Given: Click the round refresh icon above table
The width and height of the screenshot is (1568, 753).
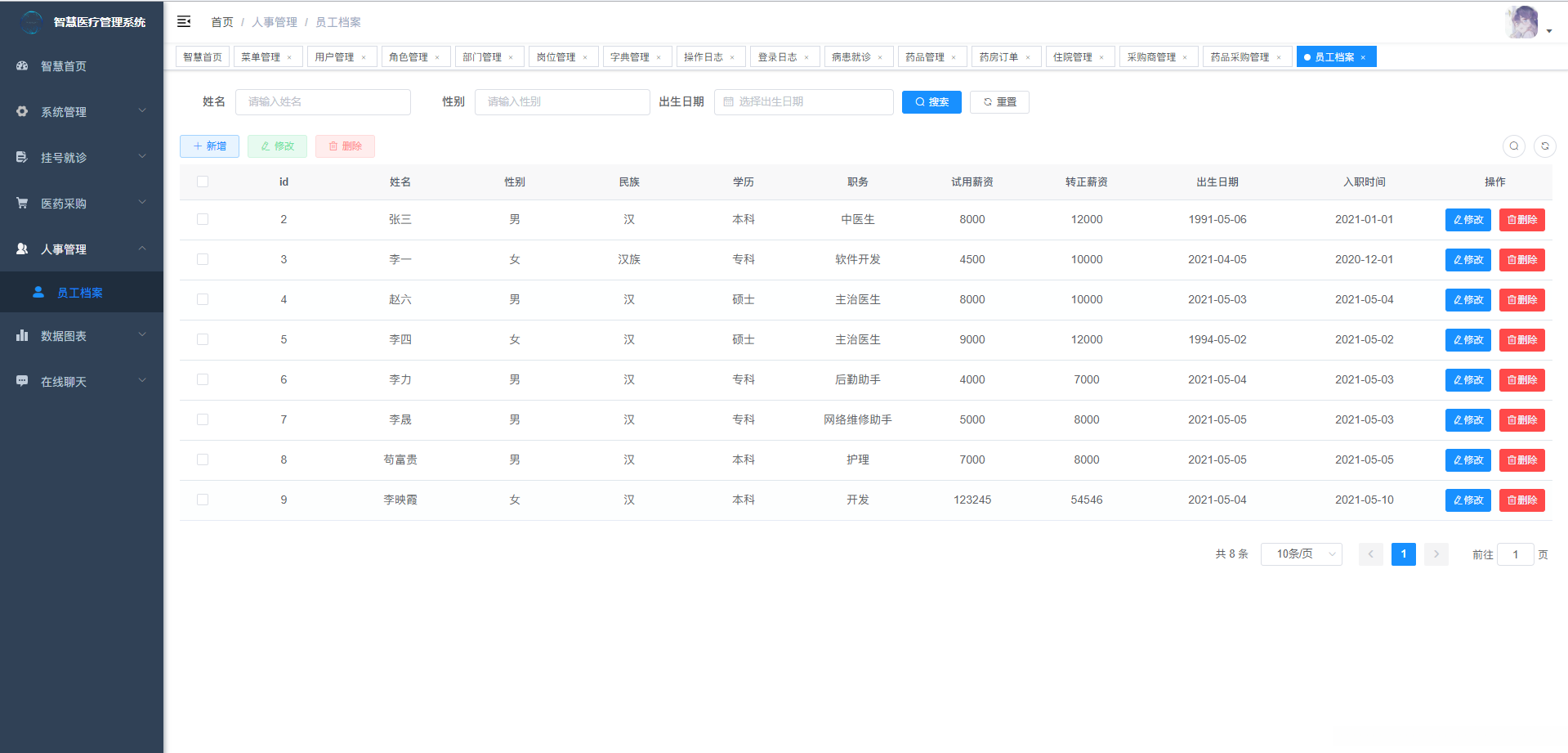Looking at the screenshot, I should [1544, 146].
